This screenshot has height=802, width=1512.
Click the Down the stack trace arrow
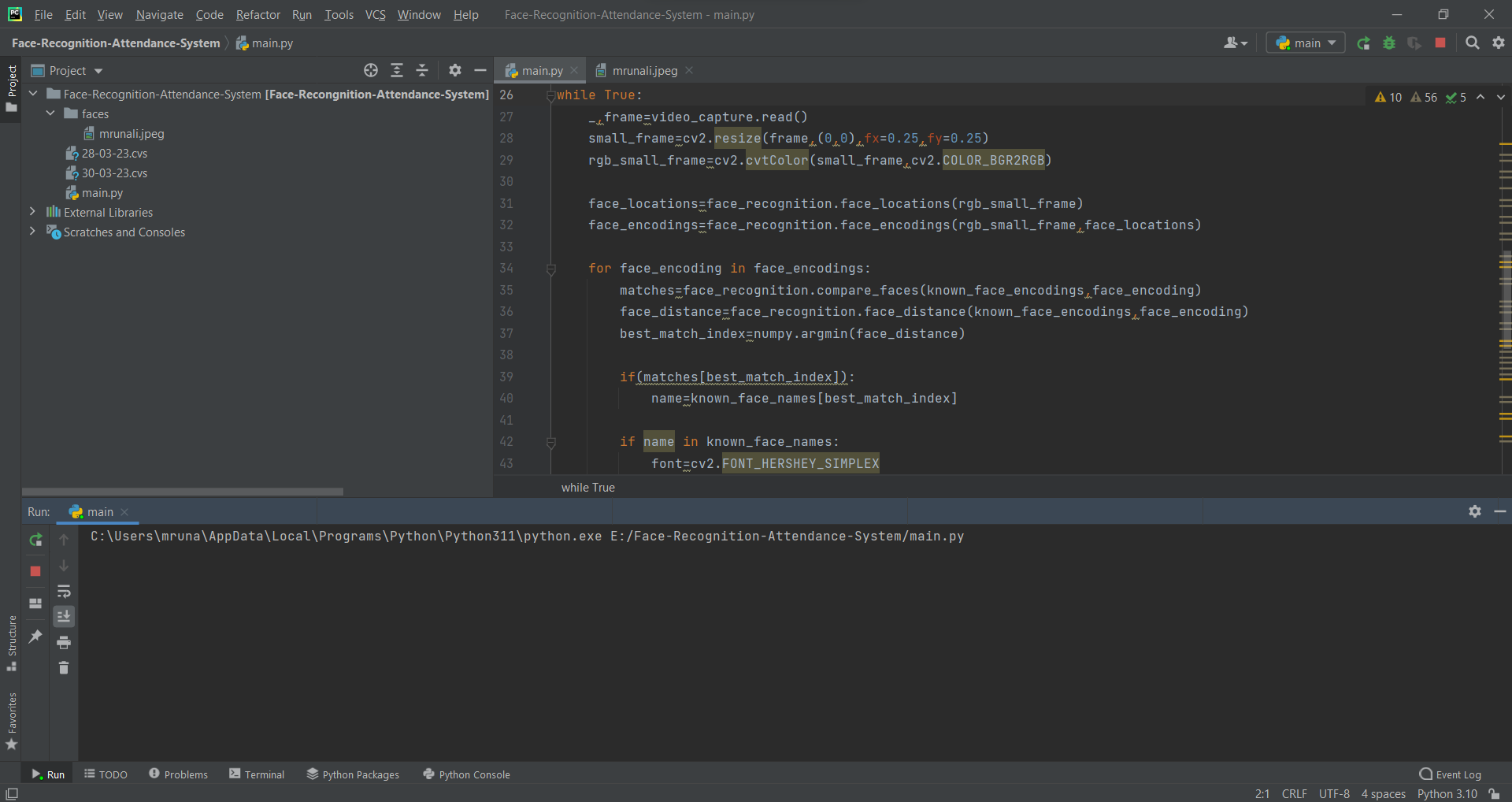64,566
